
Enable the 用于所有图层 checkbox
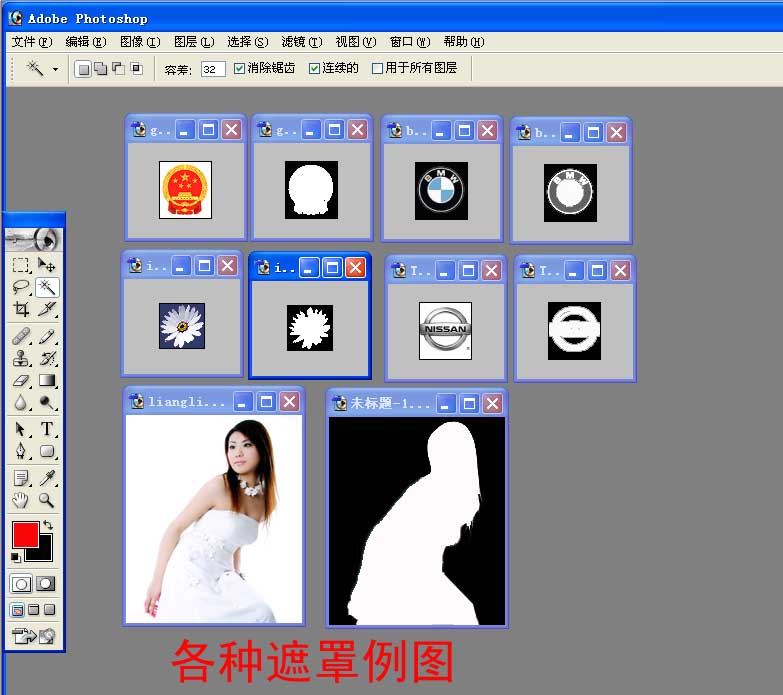click(x=378, y=68)
